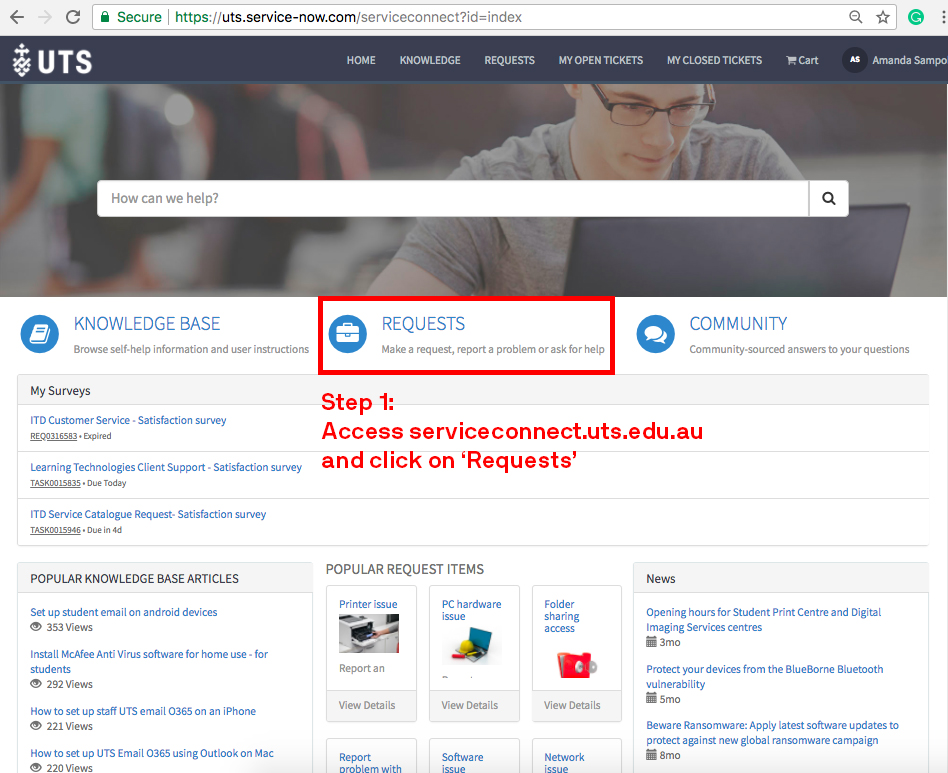Click the 'My Surveys' panel heading

coord(60,391)
